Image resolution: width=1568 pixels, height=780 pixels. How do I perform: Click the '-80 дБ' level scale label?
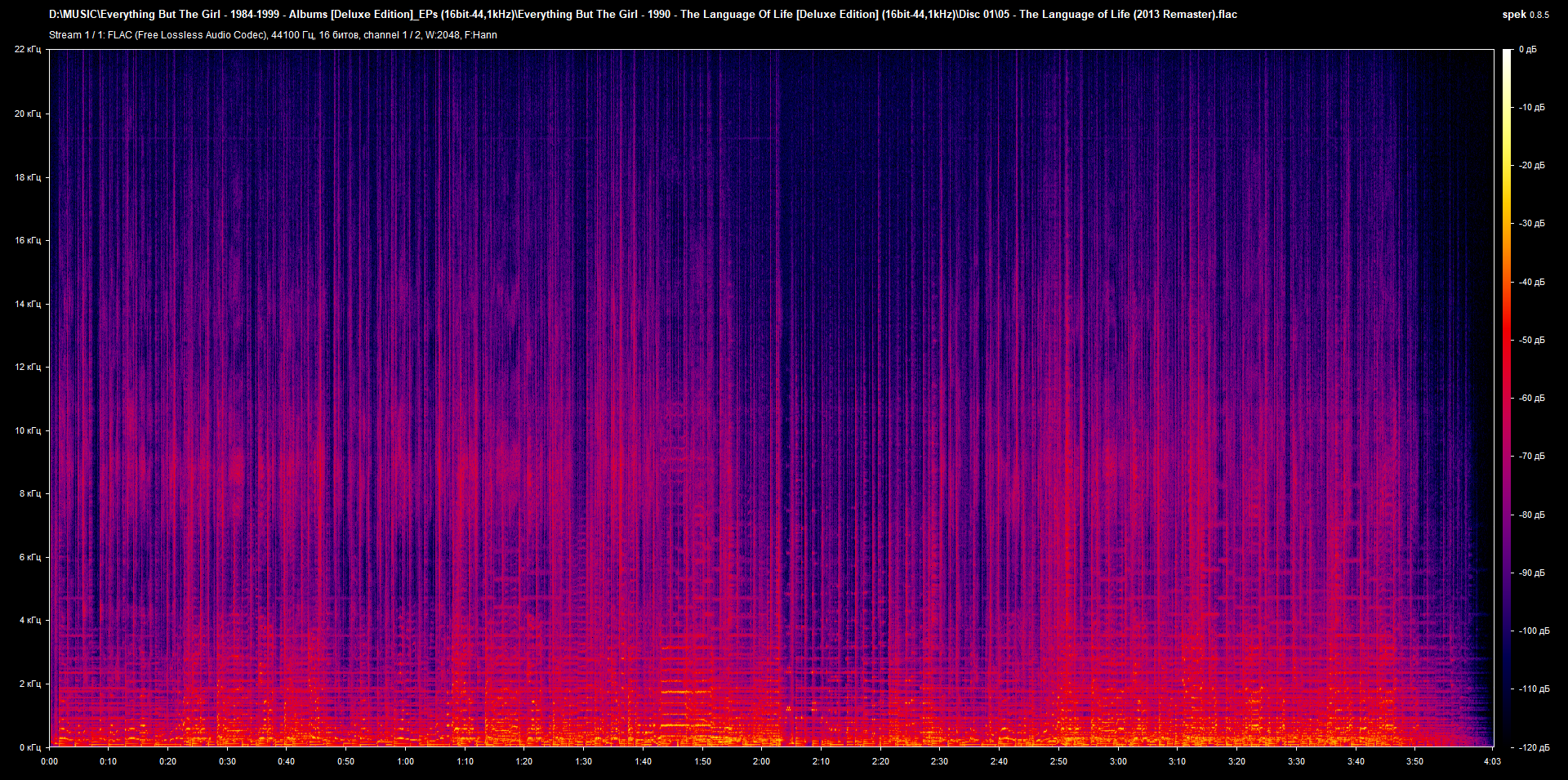(x=1531, y=515)
